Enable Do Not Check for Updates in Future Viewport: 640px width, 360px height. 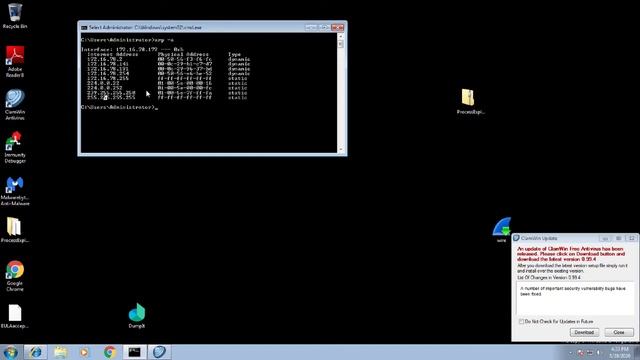(x=521, y=322)
